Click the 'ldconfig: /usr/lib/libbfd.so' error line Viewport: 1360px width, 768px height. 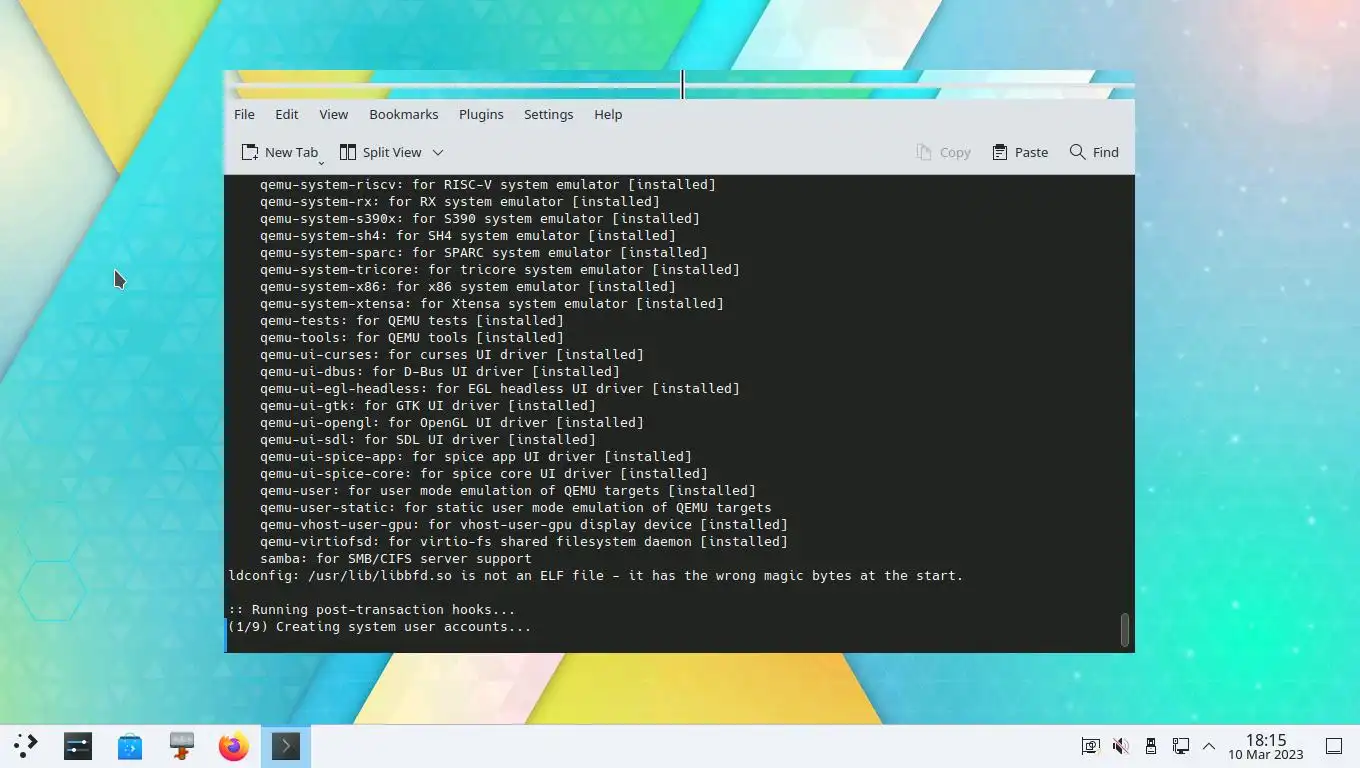(x=596, y=576)
